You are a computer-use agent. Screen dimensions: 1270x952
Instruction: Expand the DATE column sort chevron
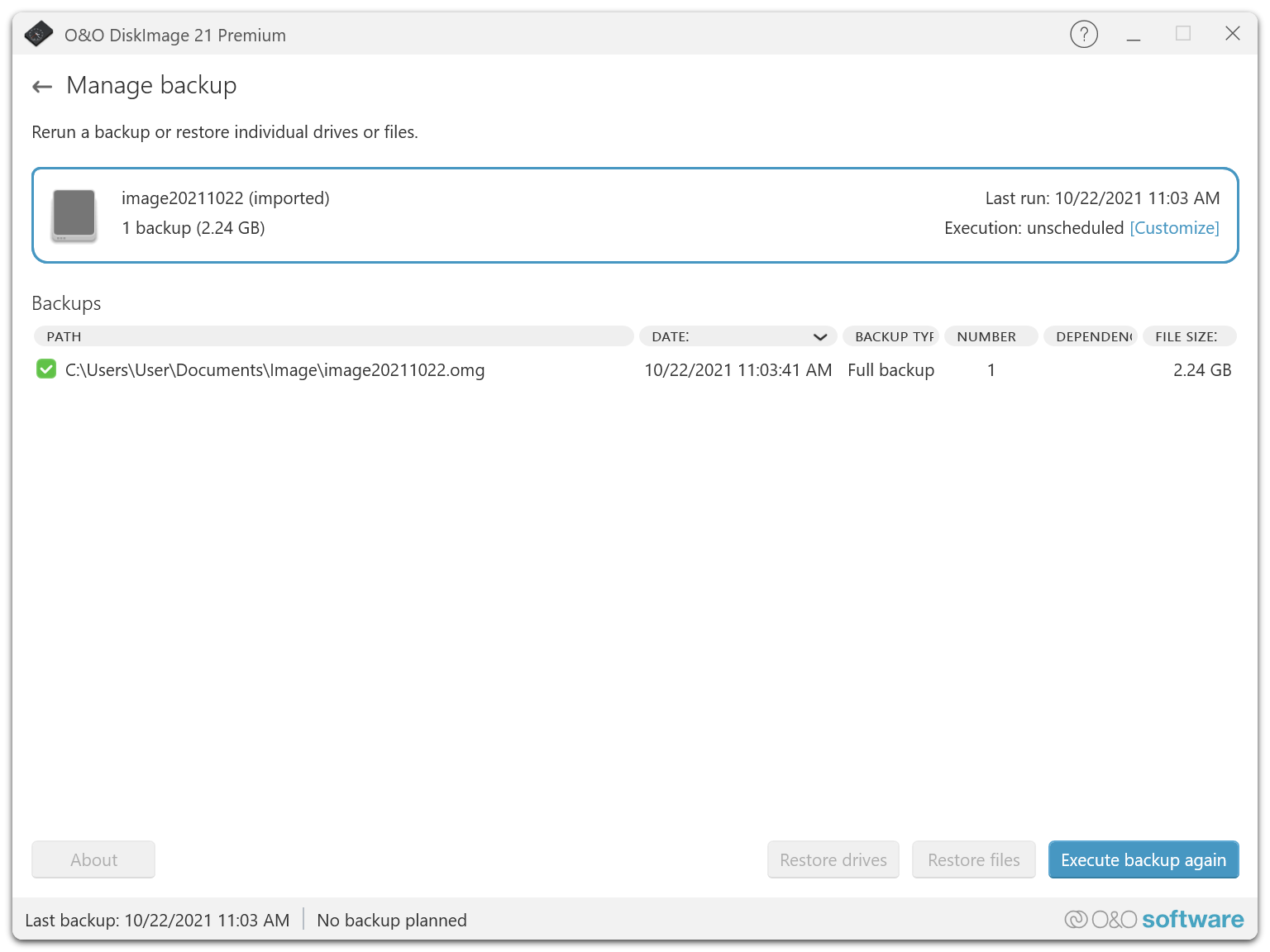coord(820,337)
